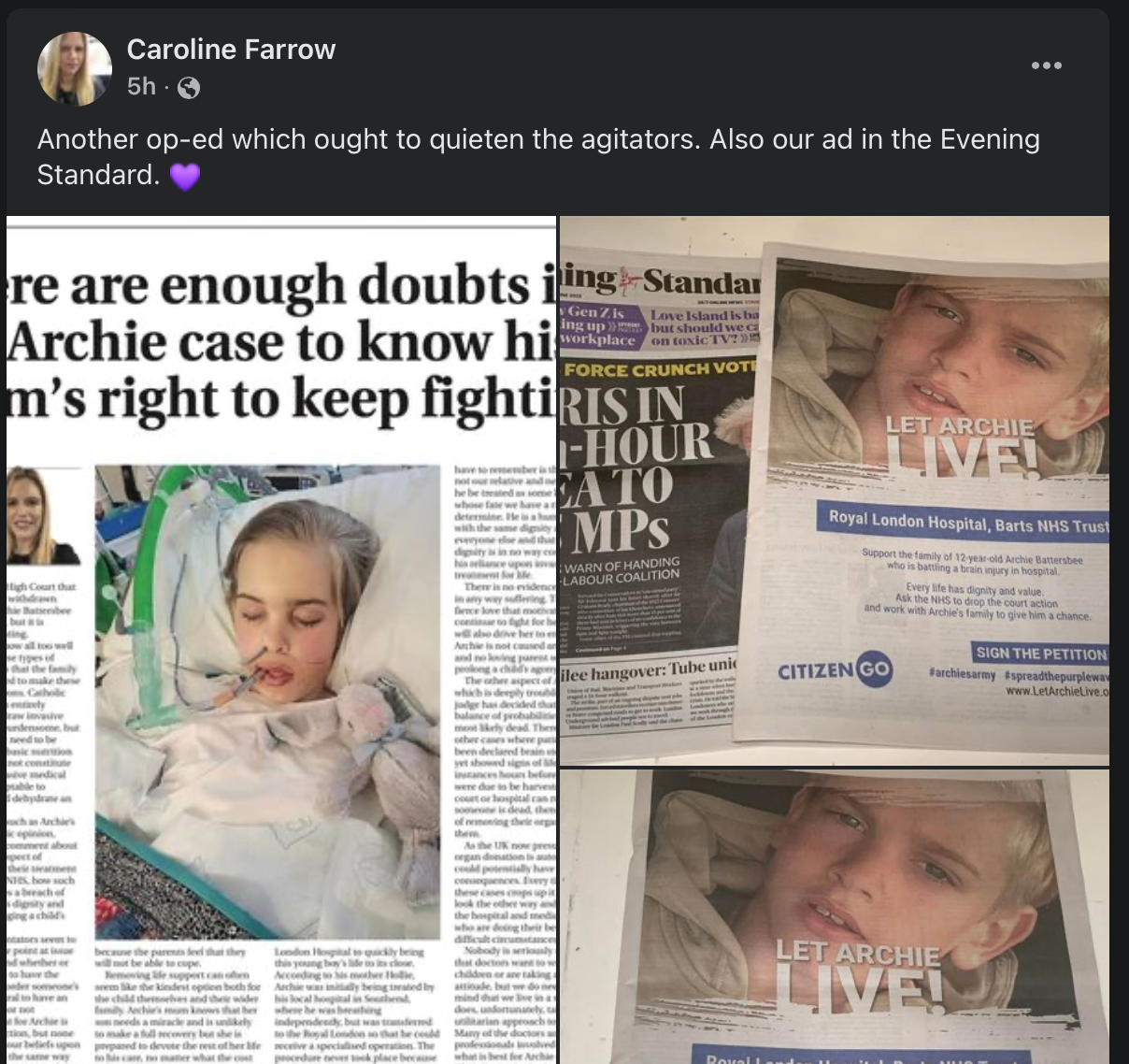Click the Royal London Hospital blue banner

(x=963, y=522)
